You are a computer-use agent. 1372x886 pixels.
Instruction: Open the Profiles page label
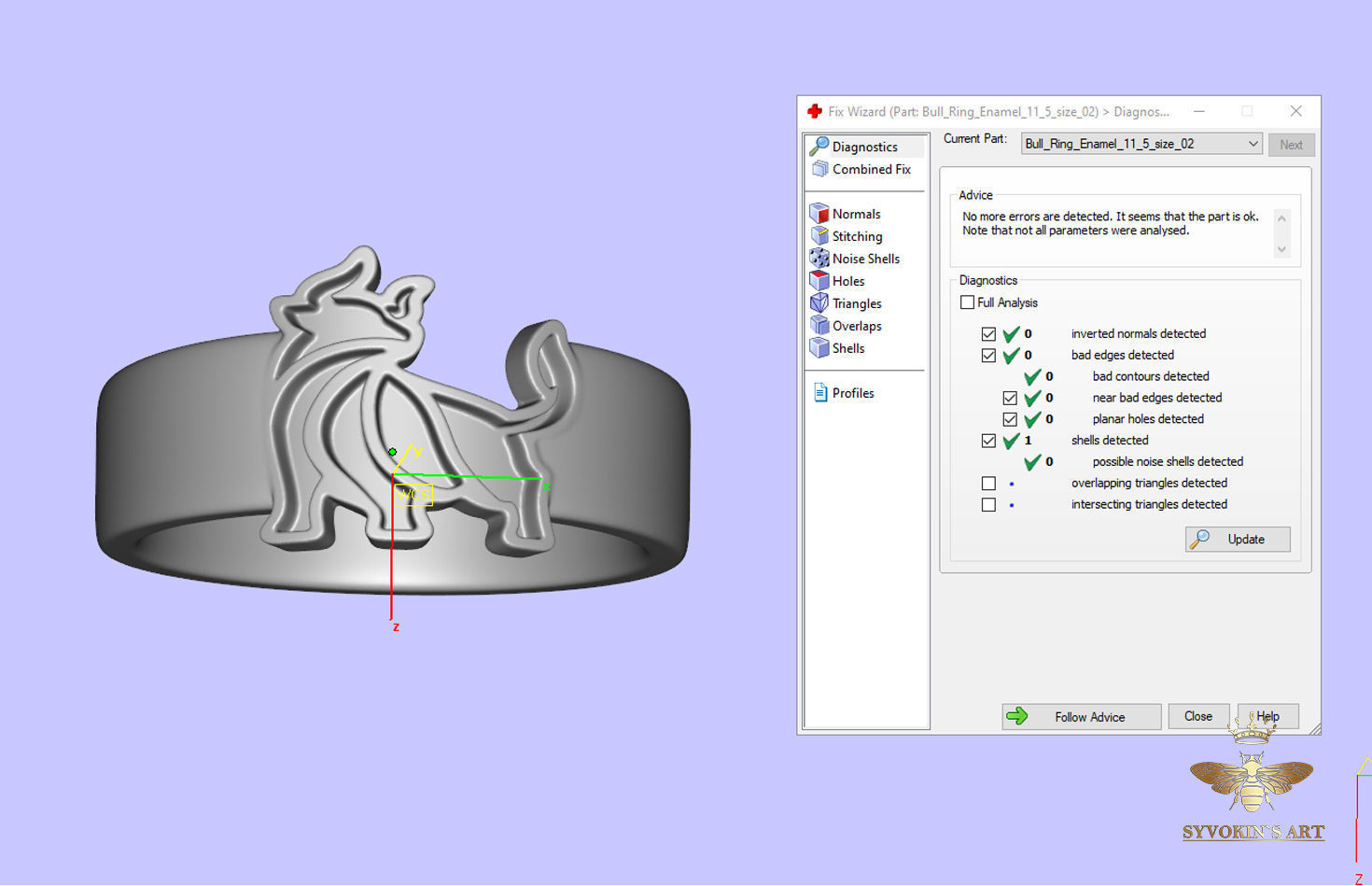(x=853, y=393)
